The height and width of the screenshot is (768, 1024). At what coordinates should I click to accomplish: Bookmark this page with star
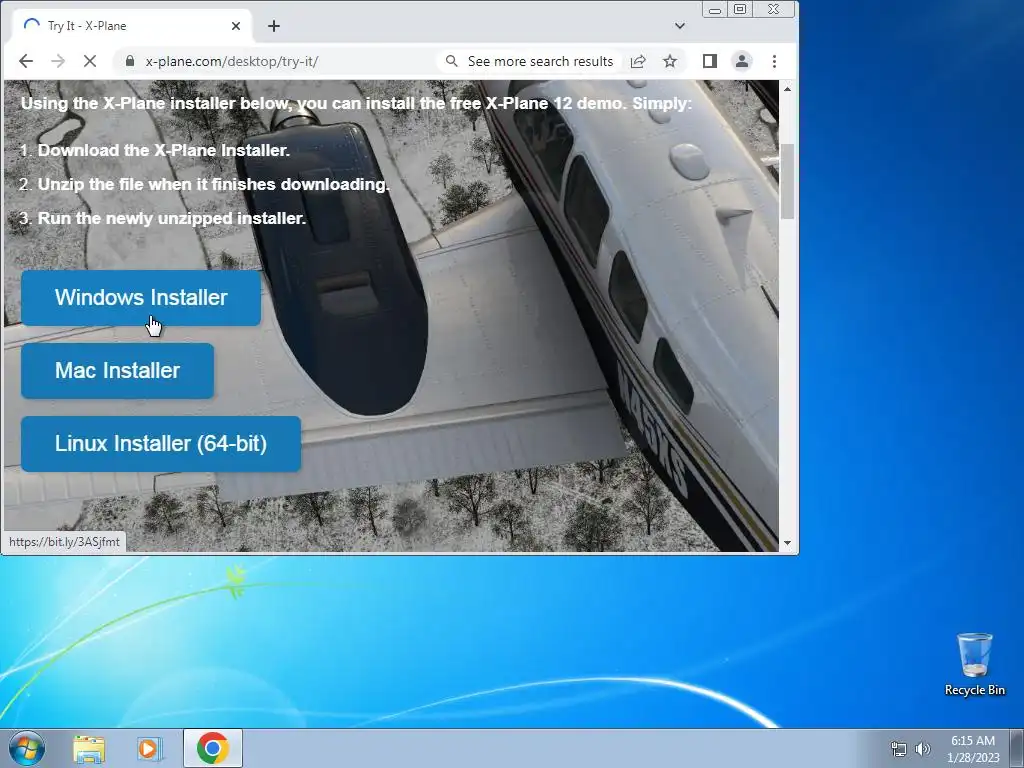coord(670,61)
